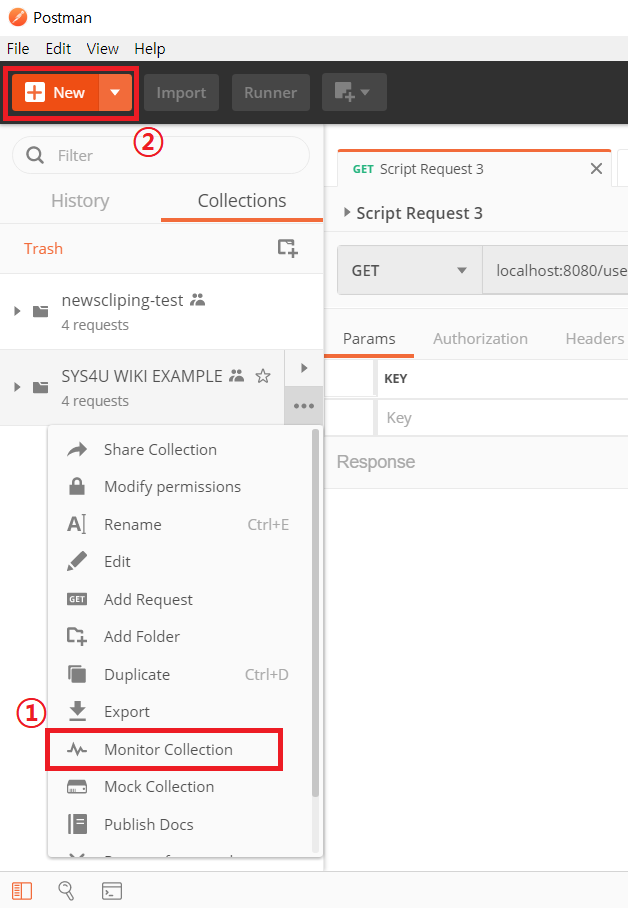This screenshot has width=628, height=908.
Task: Choose Add Folder menu entry
Action: point(180,636)
